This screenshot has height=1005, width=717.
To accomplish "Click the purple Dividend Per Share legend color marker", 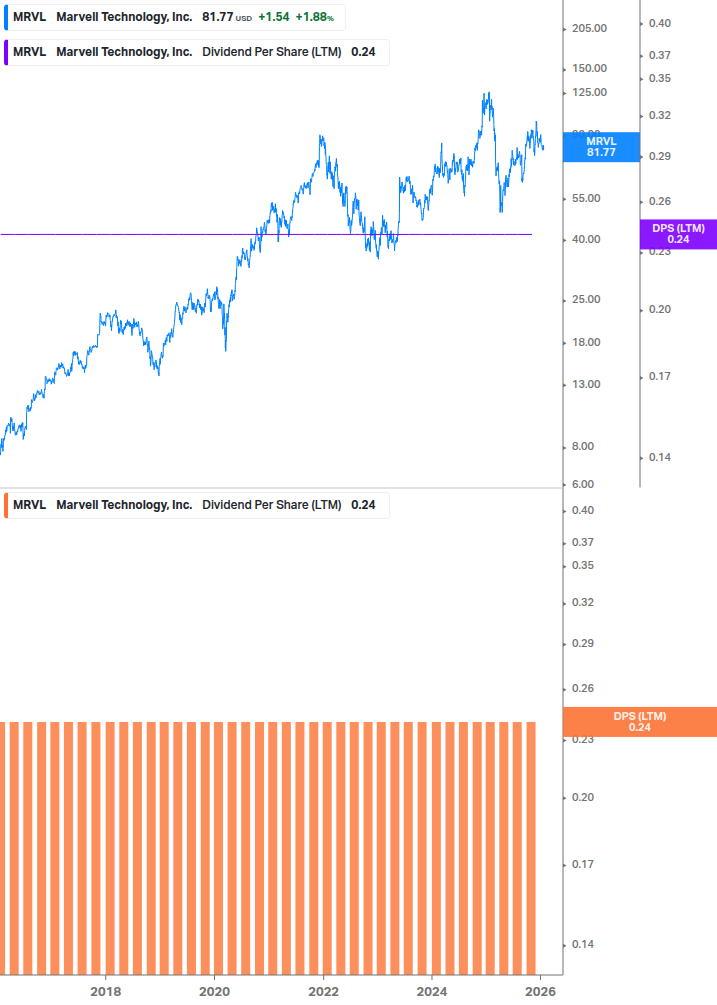I will 6,53.
